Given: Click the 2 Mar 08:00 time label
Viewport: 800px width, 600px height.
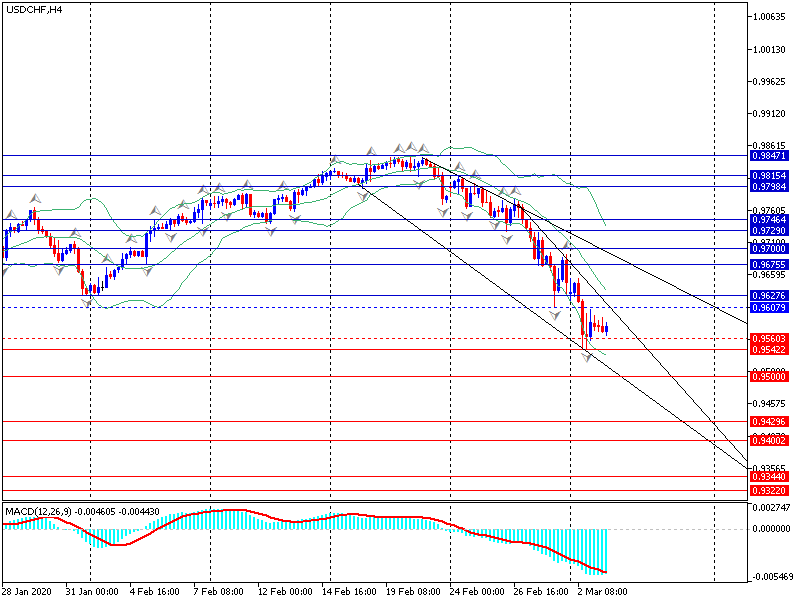Looking at the screenshot, I should (600, 591).
